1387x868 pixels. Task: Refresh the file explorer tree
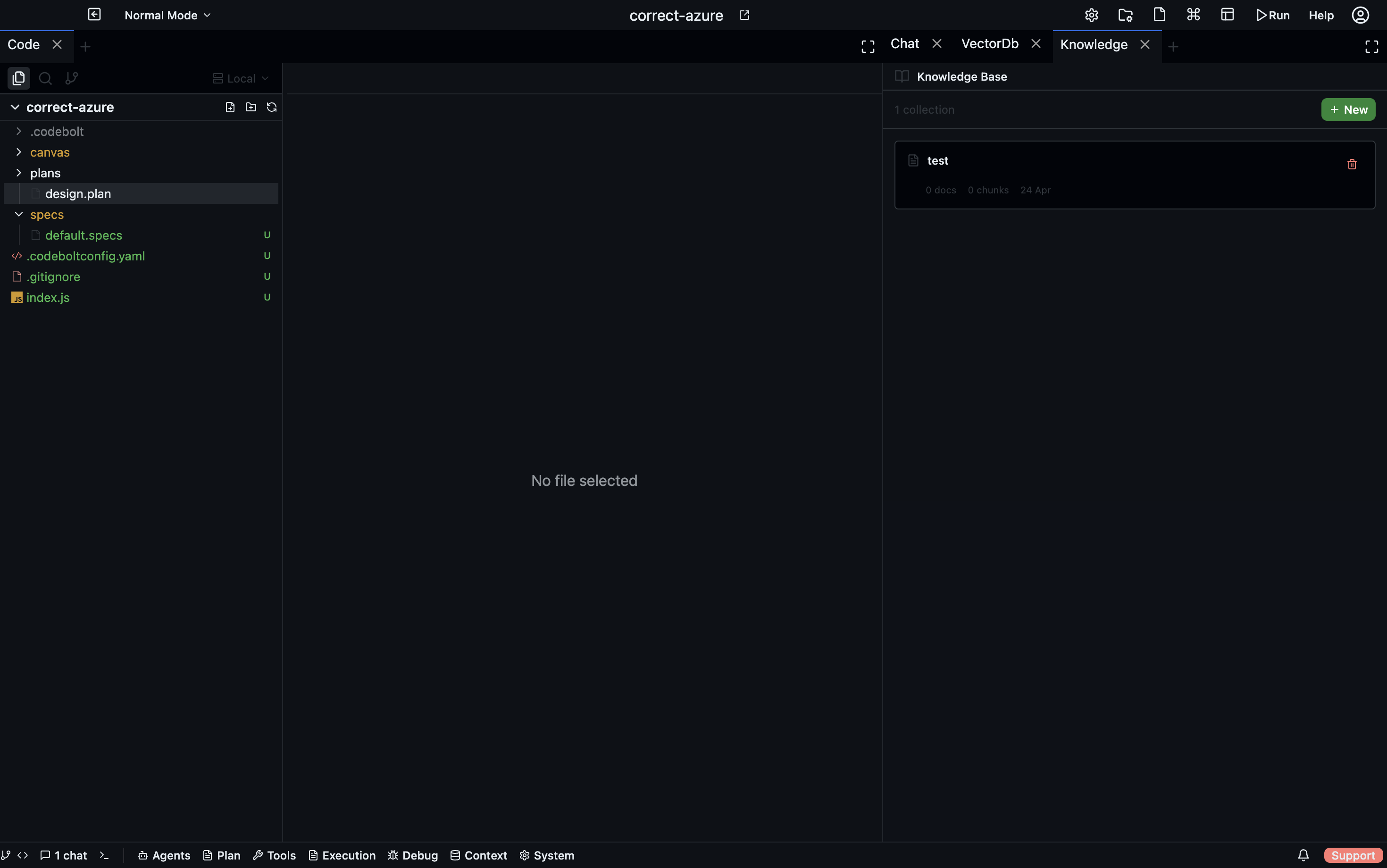(x=272, y=108)
